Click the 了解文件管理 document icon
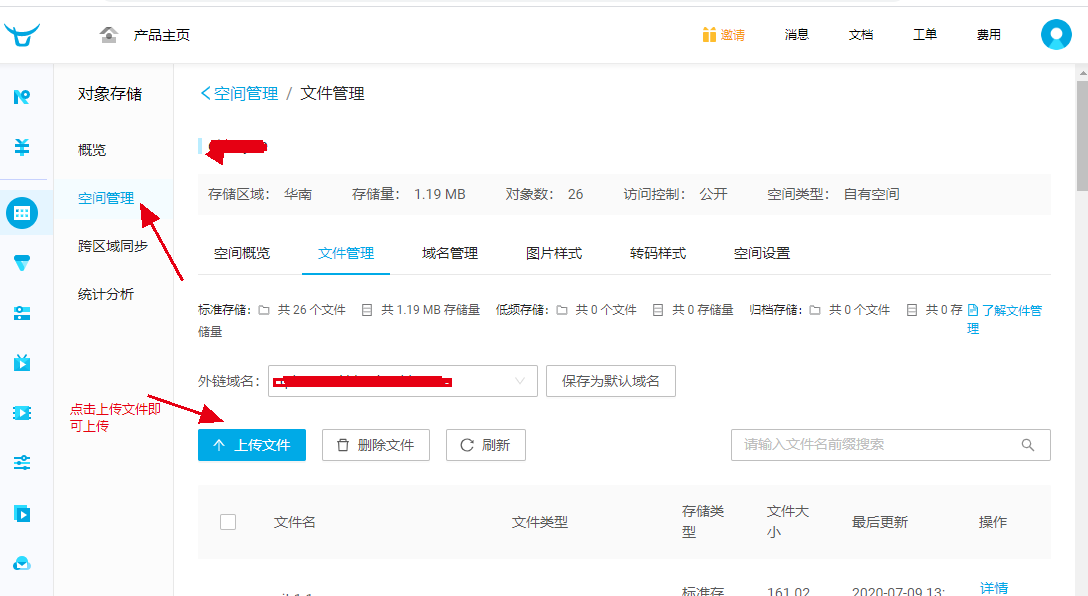The image size is (1088, 596). tap(973, 310)
